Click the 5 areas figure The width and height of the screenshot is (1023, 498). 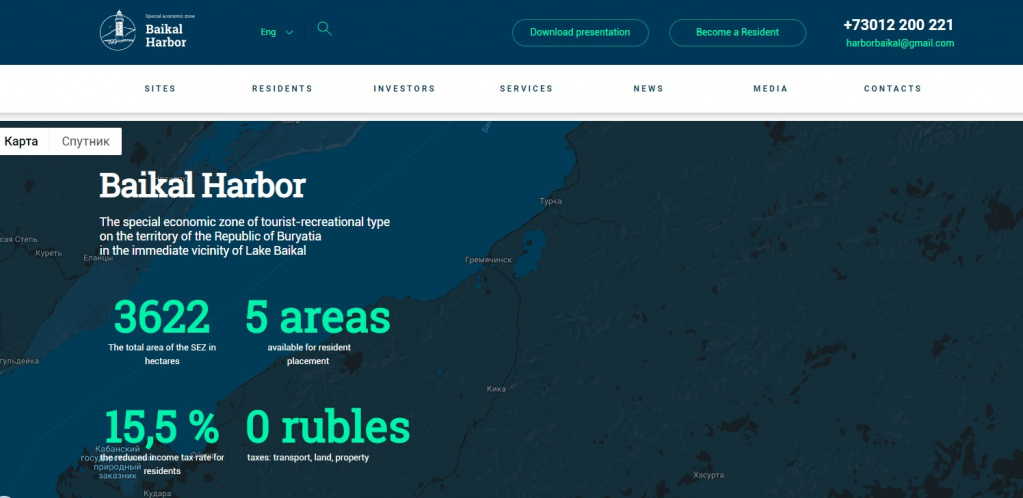[318, 317]
